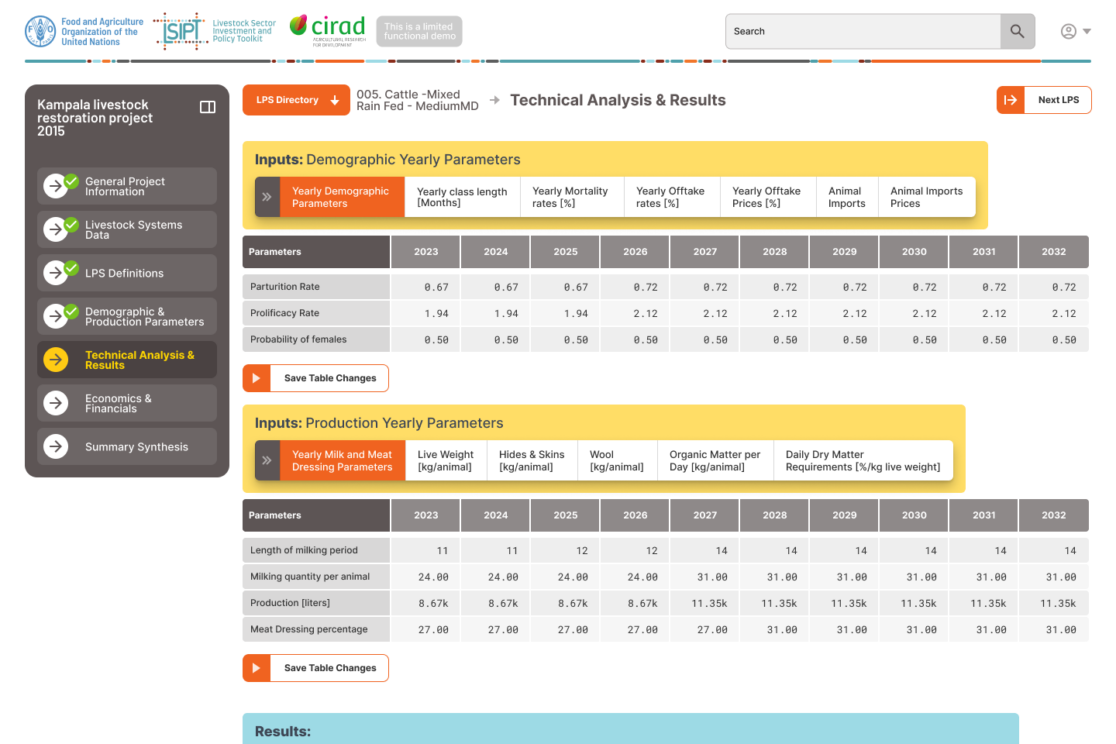Open General Project Information section
Screen dimensions: 1116x744
click(x=127, y=186)
